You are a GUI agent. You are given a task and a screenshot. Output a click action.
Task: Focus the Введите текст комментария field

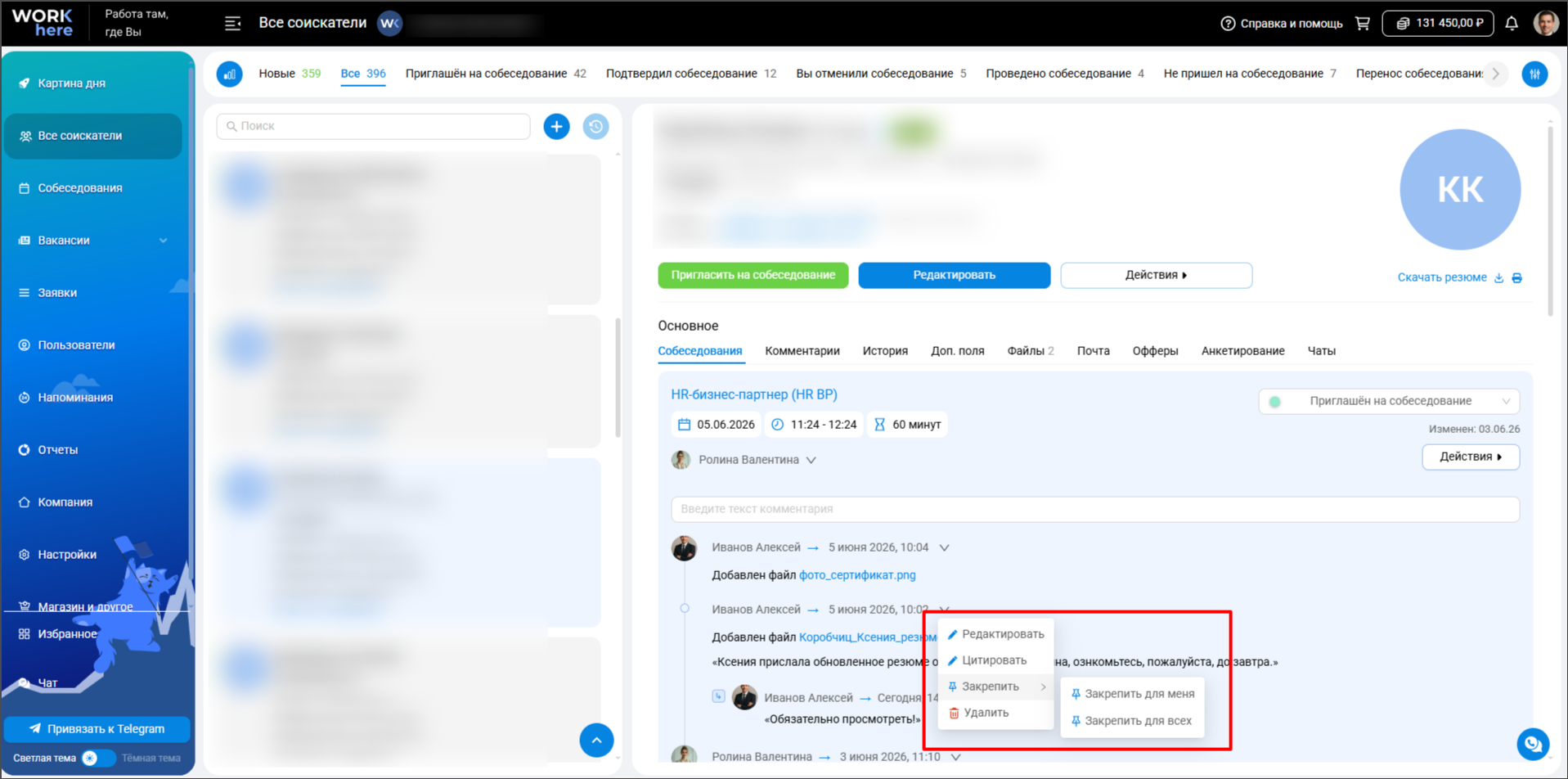pyautogui.click(x=1095, y=509)
